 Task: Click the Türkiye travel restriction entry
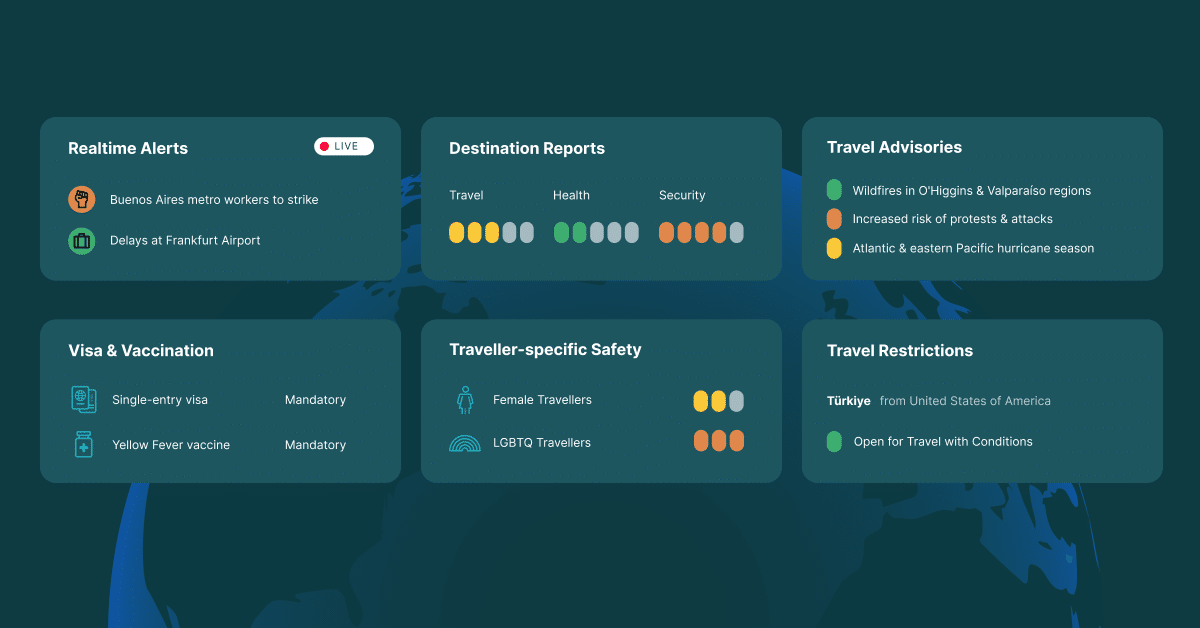pyautogui.click(x=849, y=400)
